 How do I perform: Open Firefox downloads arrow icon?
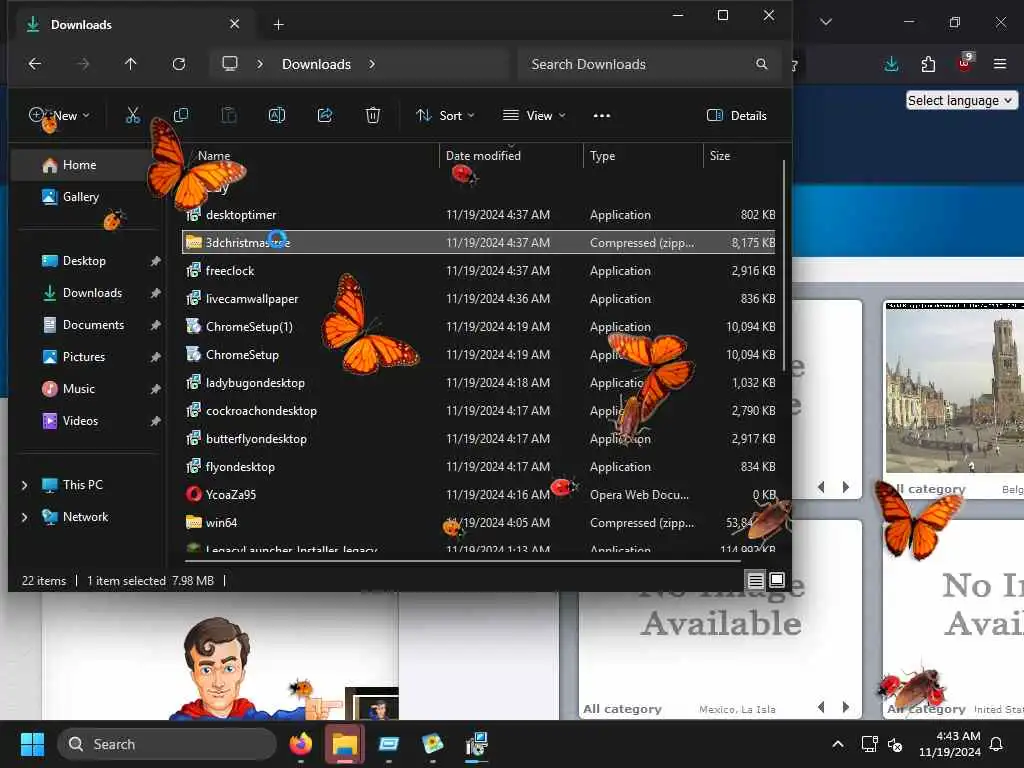[891, 64]
